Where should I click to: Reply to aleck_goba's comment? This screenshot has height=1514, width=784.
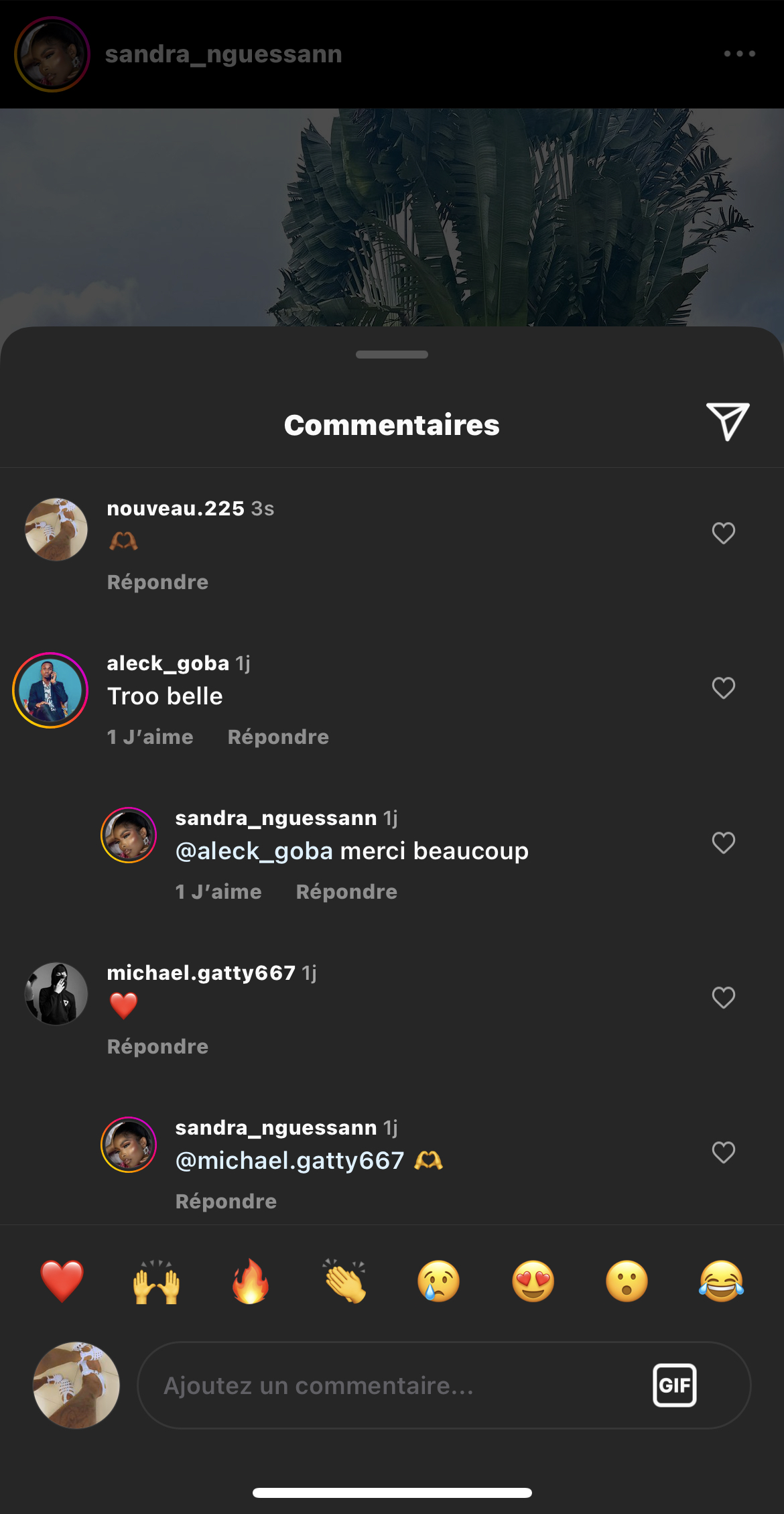(x=278, y=737)
